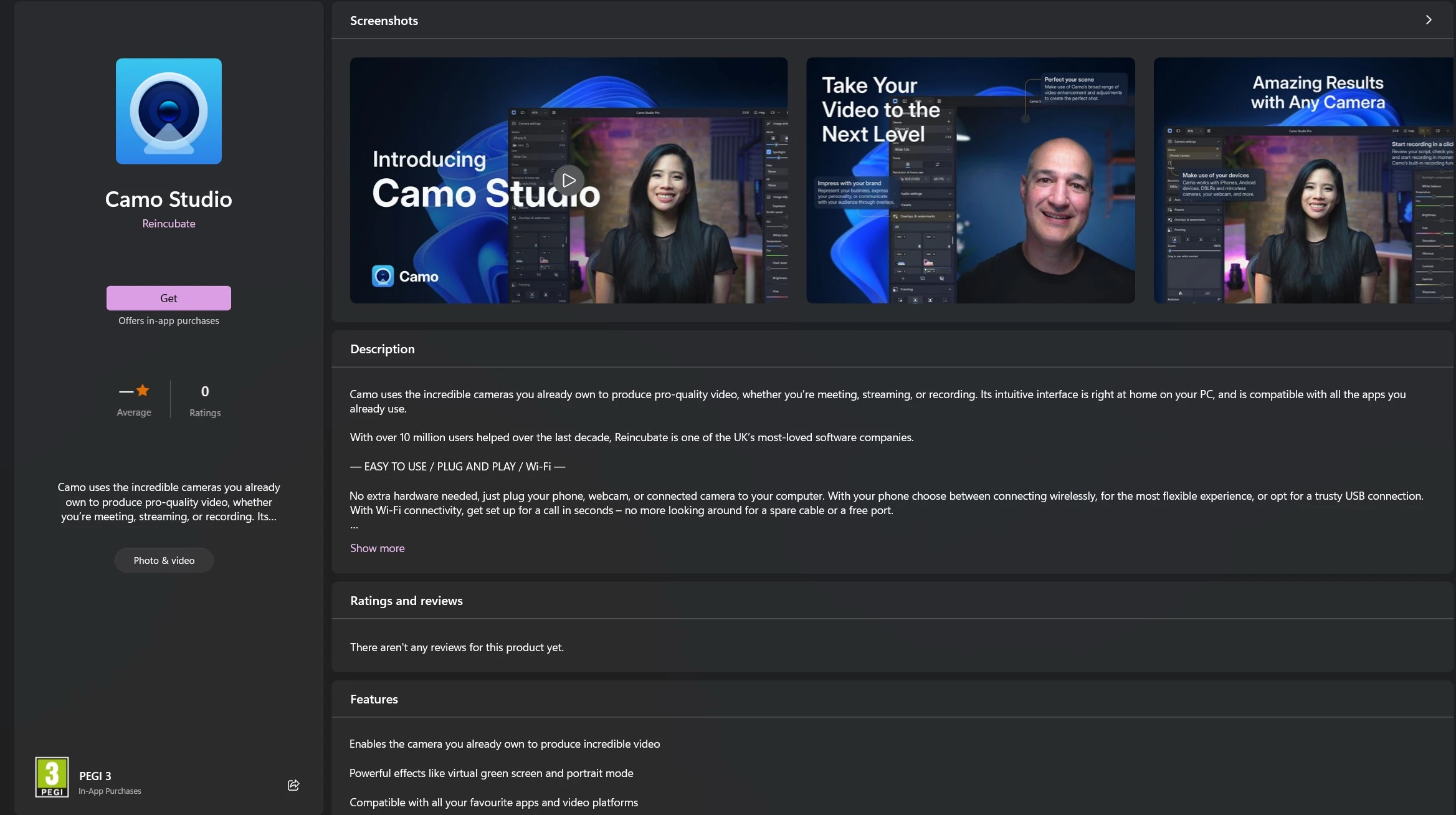Expand the Screenshots section with the chevron
Screen dimensions: 1456x815
pos(1429,20)
